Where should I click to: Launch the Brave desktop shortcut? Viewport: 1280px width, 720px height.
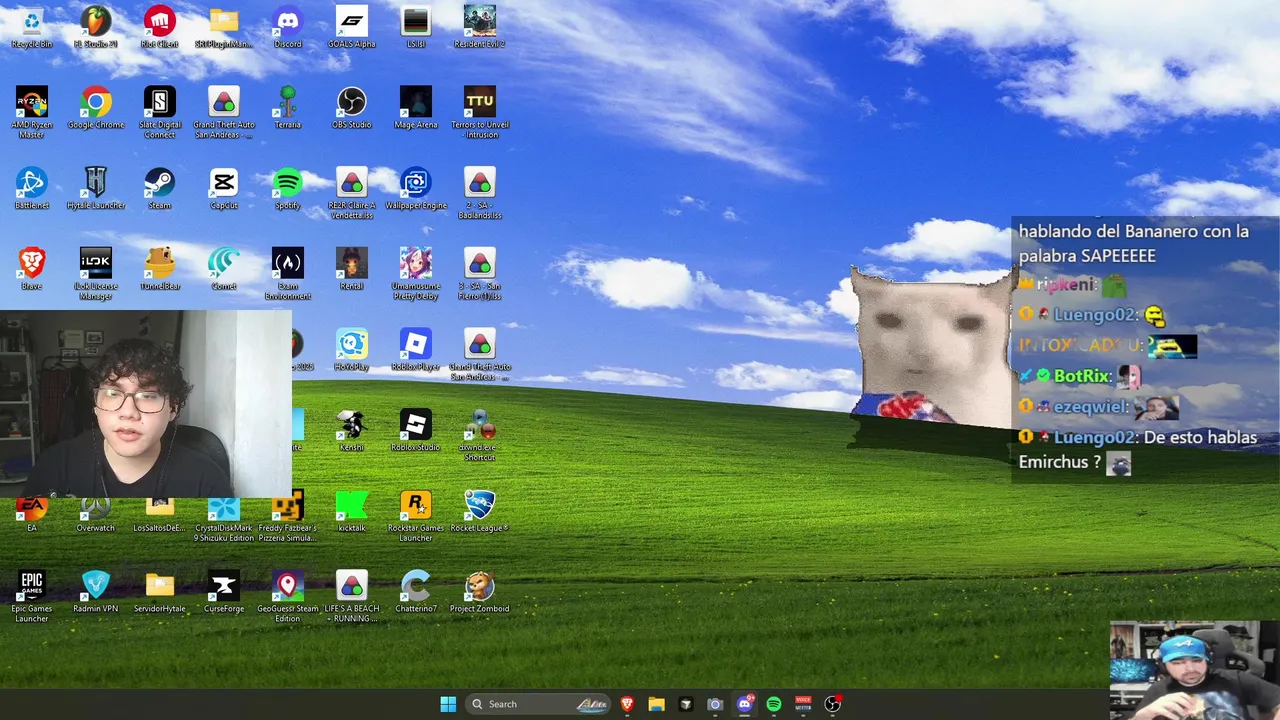tap(32, 270)
